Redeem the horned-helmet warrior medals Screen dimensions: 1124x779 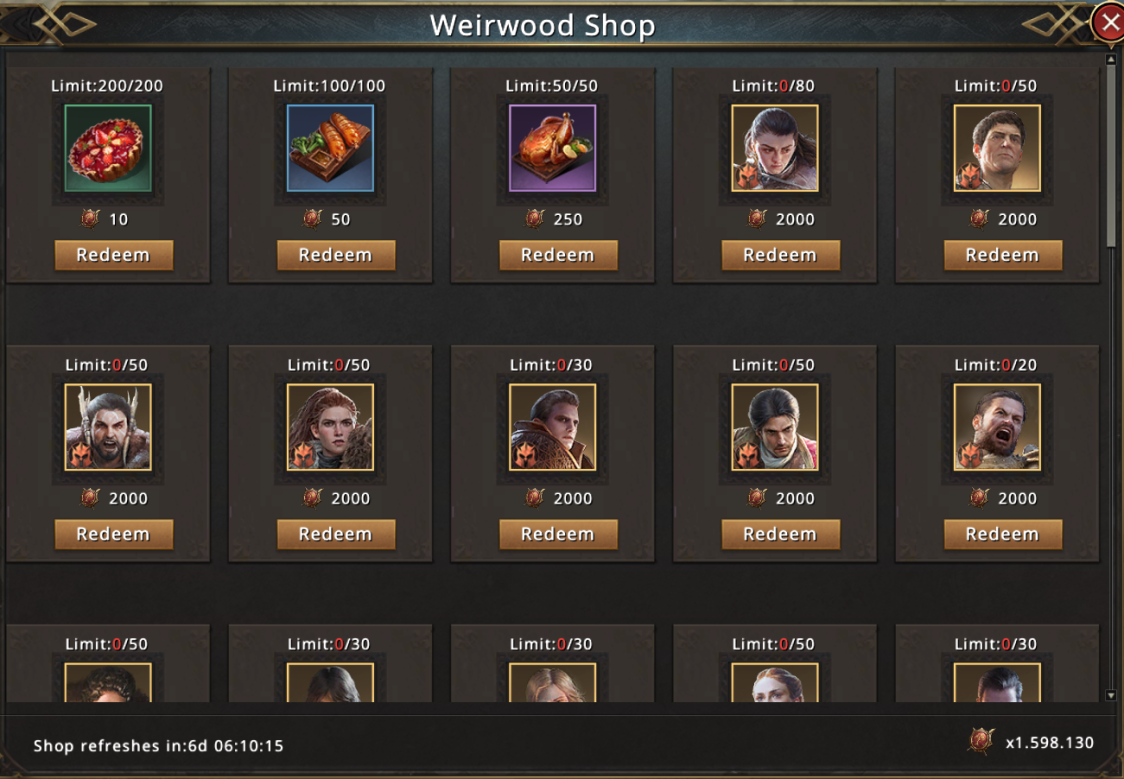point(114,535)
